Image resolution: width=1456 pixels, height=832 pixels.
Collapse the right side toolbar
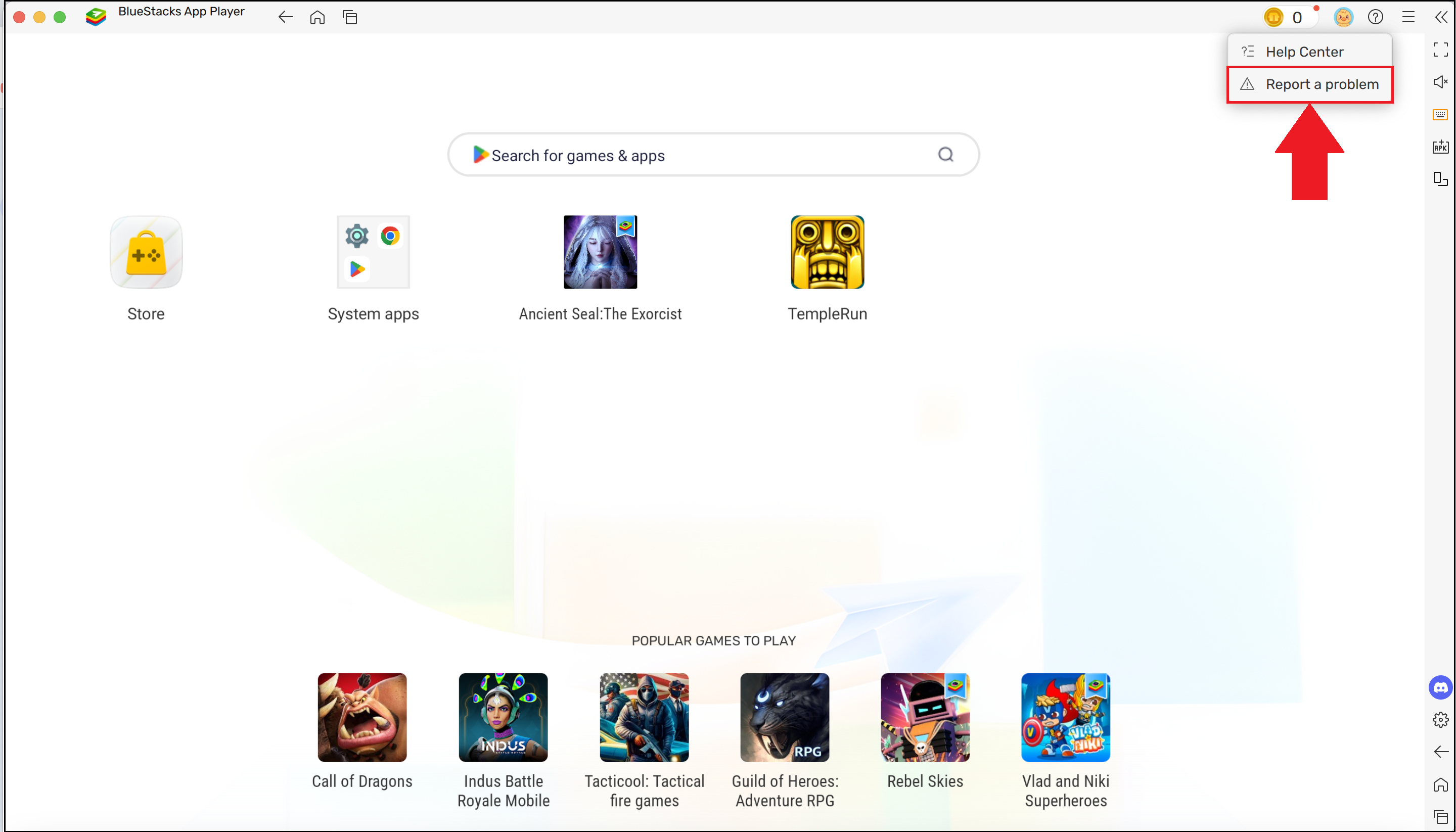[x=1440, y=17]
